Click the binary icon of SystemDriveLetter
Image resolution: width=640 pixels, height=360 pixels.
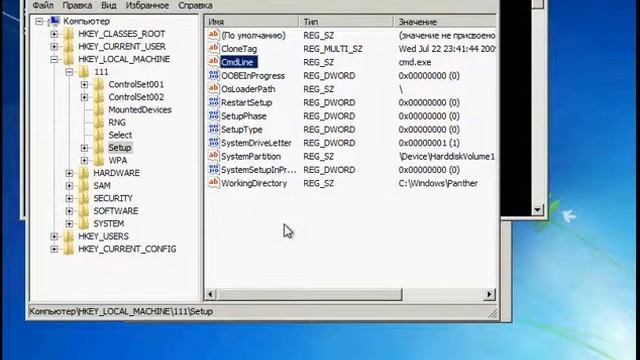click(x=213, y=143)
